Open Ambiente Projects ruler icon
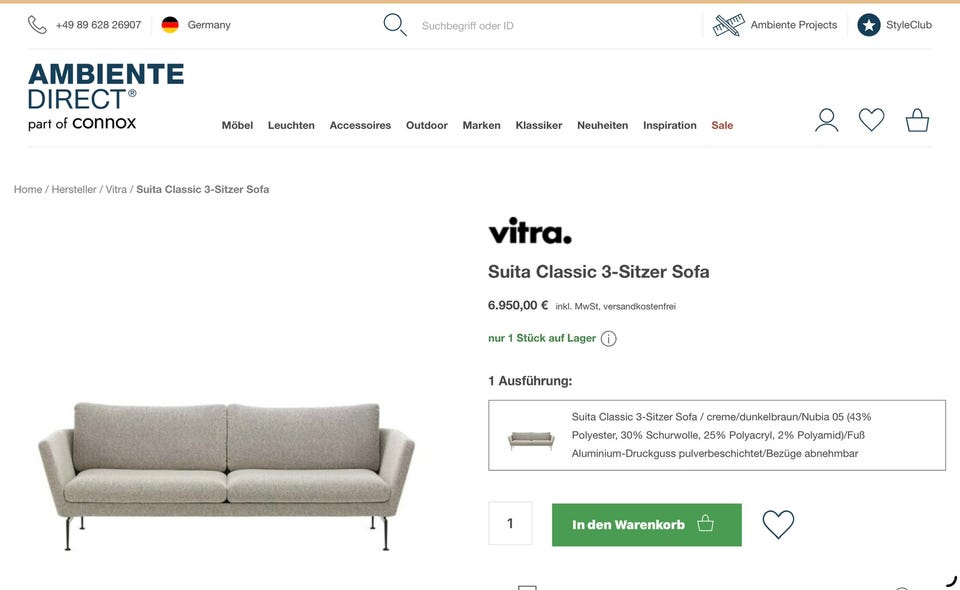The height and width of the screenshot is (590, 960). click(x=729, y=25)
